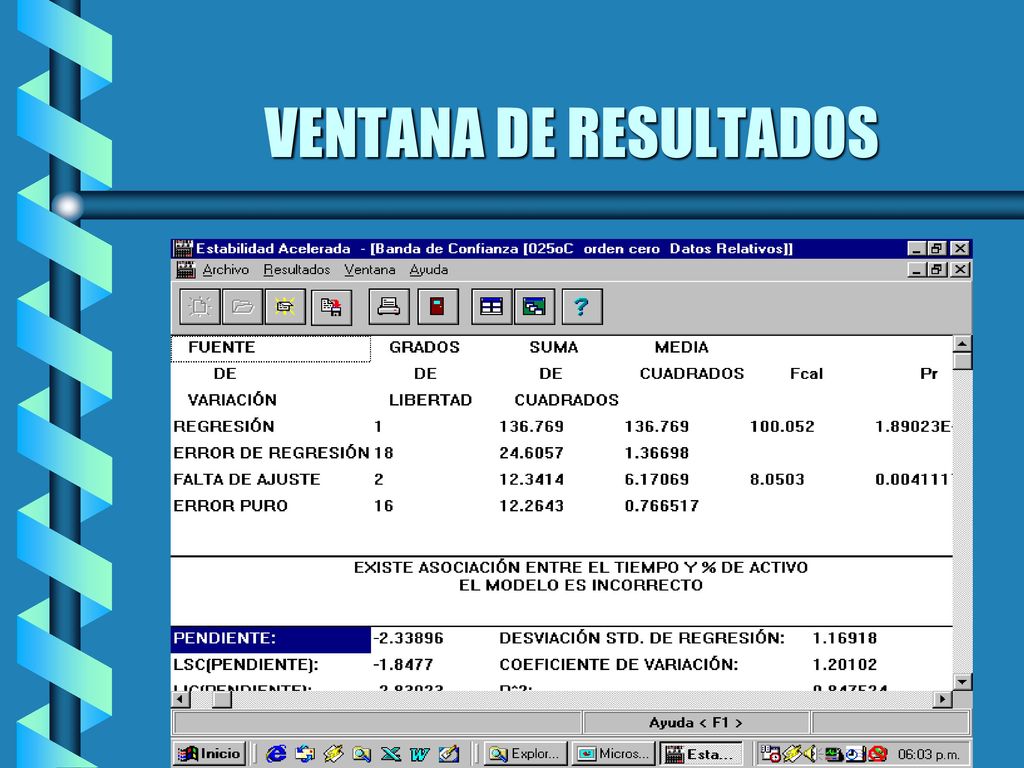
Task: Click the LSC(PENDIENTE) value -1.8477
Action: pyautogui.click(x=403, y=665)
